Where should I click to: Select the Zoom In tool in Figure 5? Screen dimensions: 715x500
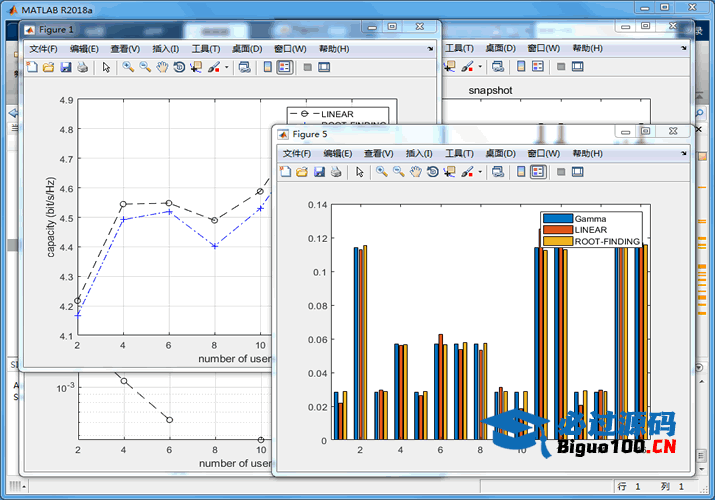[382, 172]
